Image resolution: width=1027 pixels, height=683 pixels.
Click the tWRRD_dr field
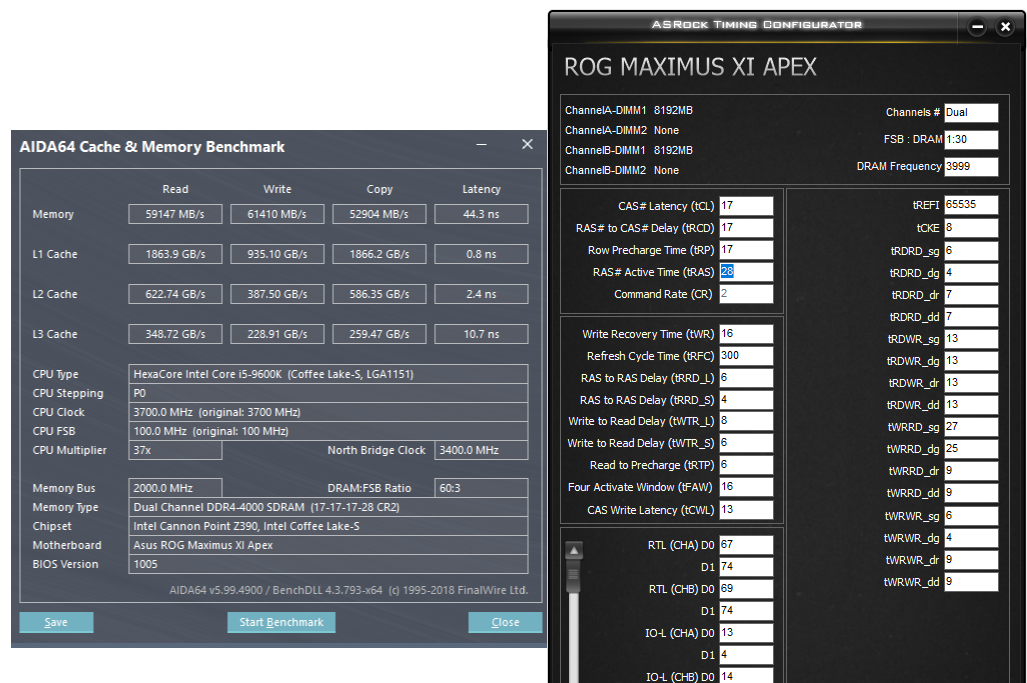971,471
